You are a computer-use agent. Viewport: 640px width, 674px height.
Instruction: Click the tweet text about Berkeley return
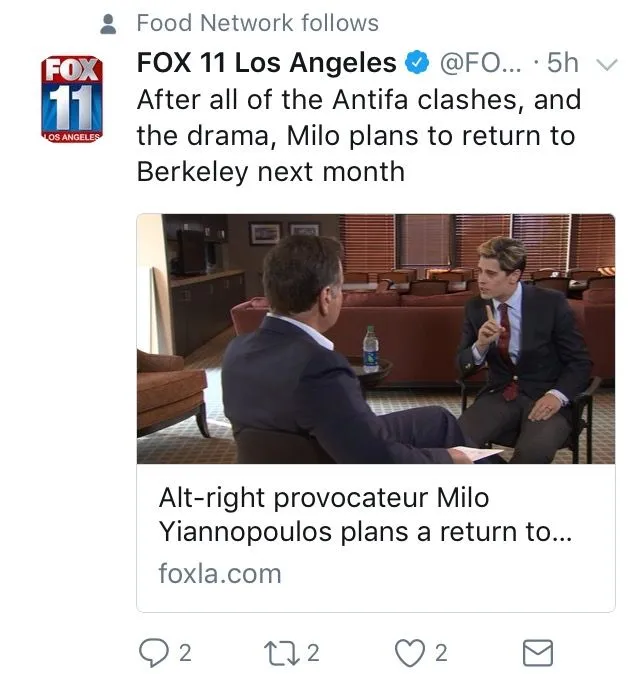(358, 136)
